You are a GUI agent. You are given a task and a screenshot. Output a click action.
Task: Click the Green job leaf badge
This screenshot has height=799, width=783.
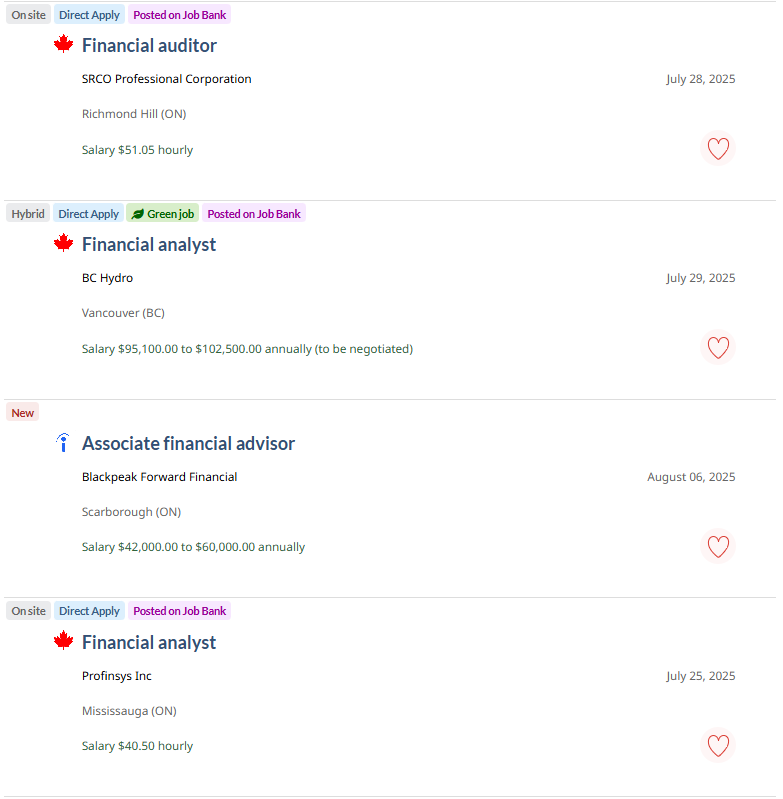(163, 214)
